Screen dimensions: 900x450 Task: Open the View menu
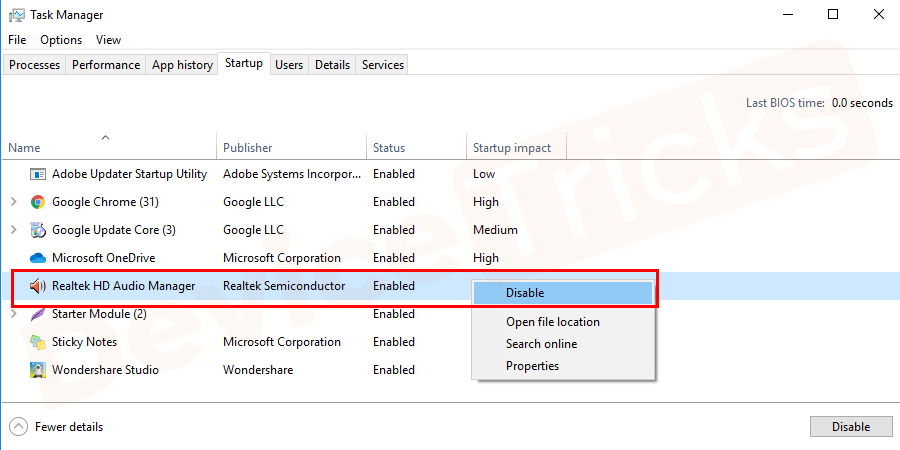108,40
